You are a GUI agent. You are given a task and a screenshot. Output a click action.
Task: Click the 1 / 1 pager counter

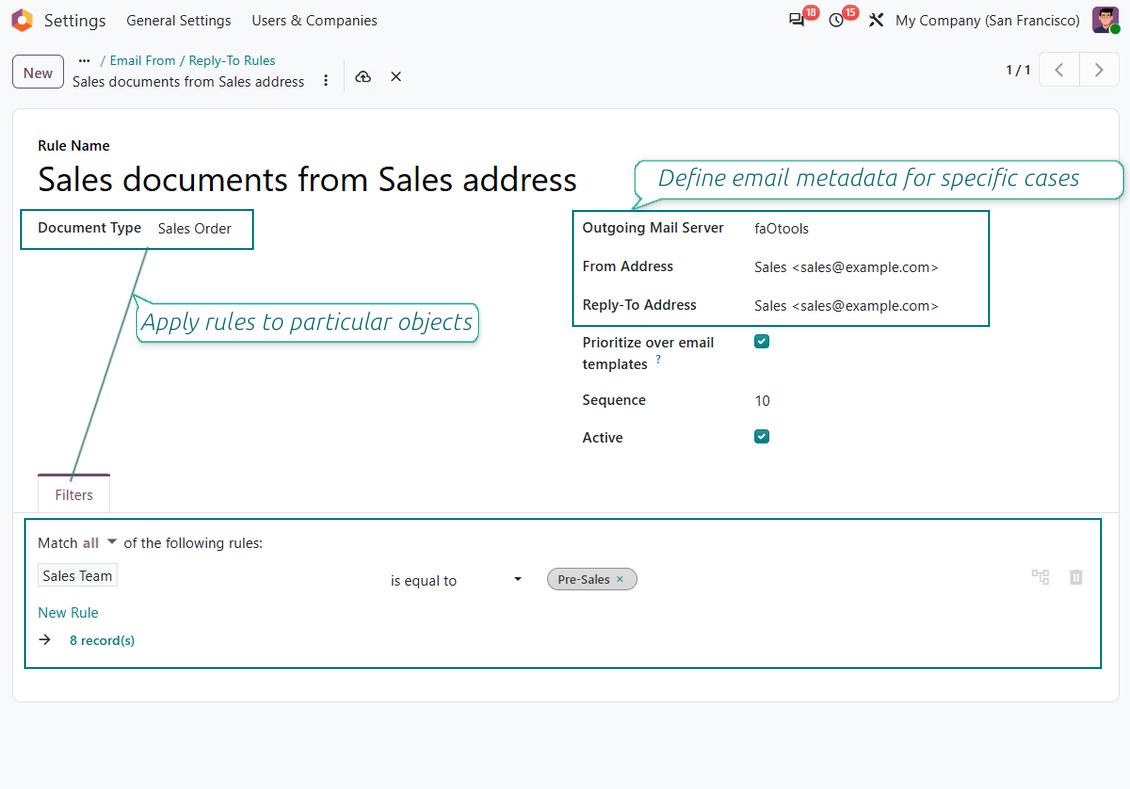click(1018, 70)
